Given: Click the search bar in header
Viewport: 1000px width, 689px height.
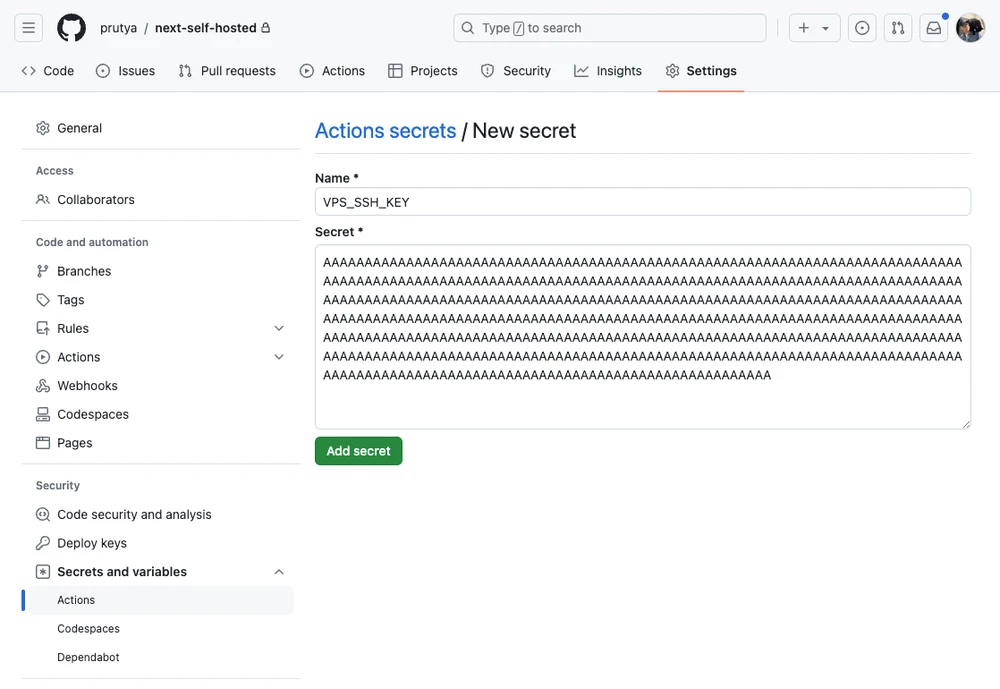Looking at the screenshot, I should (x=609, y=28).
